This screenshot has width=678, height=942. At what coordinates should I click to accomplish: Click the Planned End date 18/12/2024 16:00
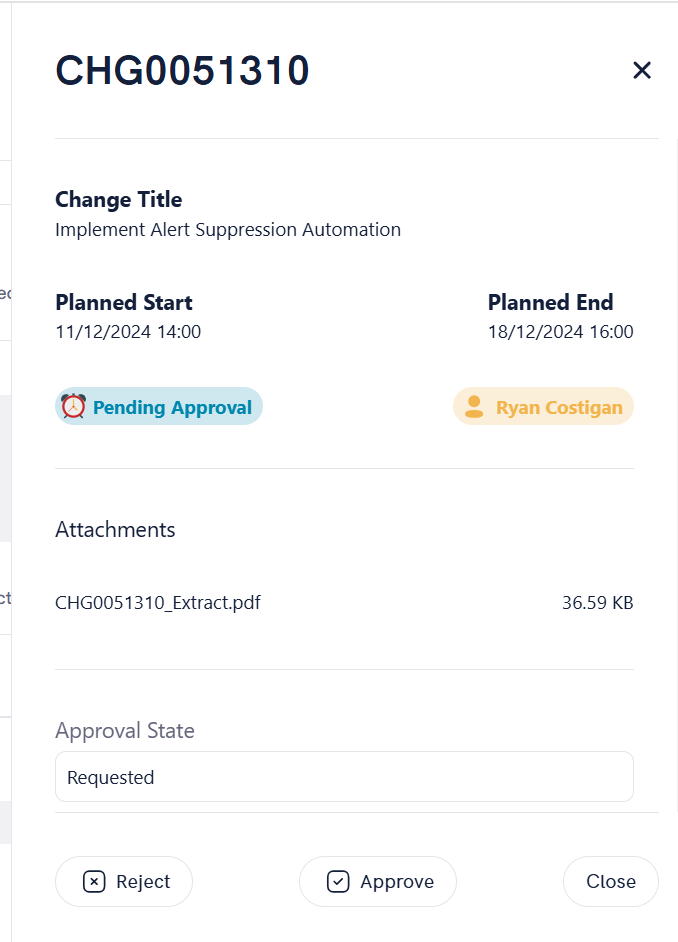click(560, 332)
